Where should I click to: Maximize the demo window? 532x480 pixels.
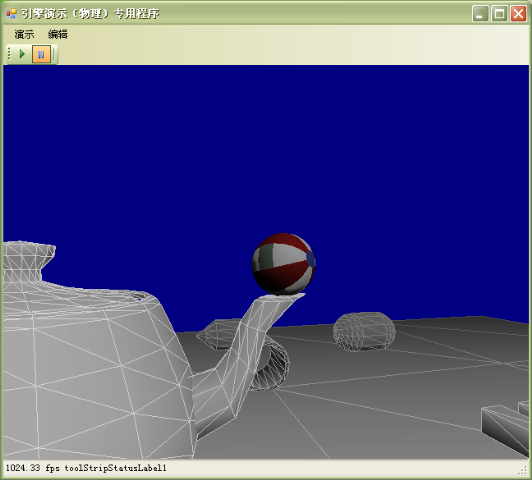tap(499, 14)
